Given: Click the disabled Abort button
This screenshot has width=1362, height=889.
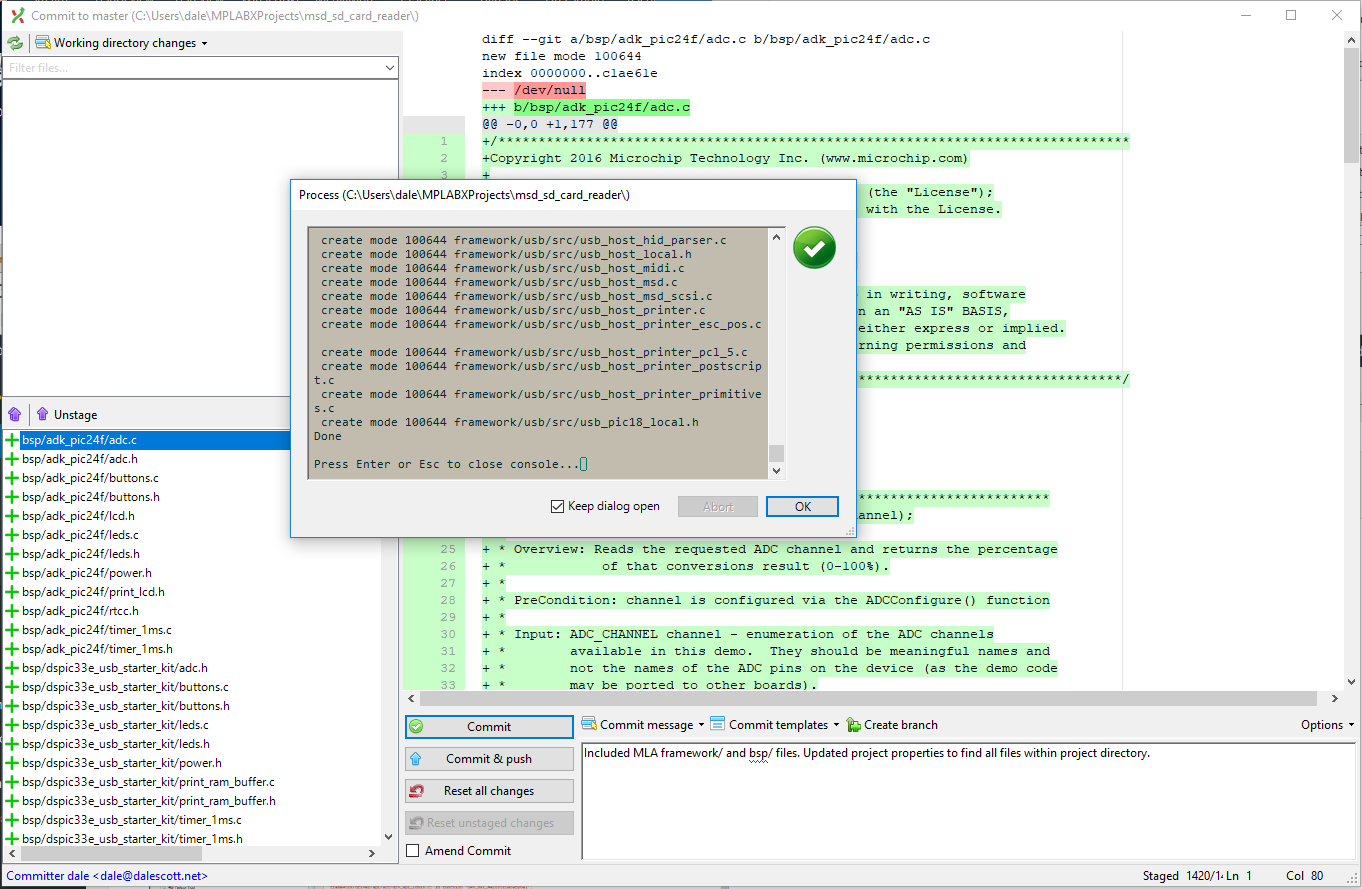Looking at the screenshot, I should coord(718,507).
